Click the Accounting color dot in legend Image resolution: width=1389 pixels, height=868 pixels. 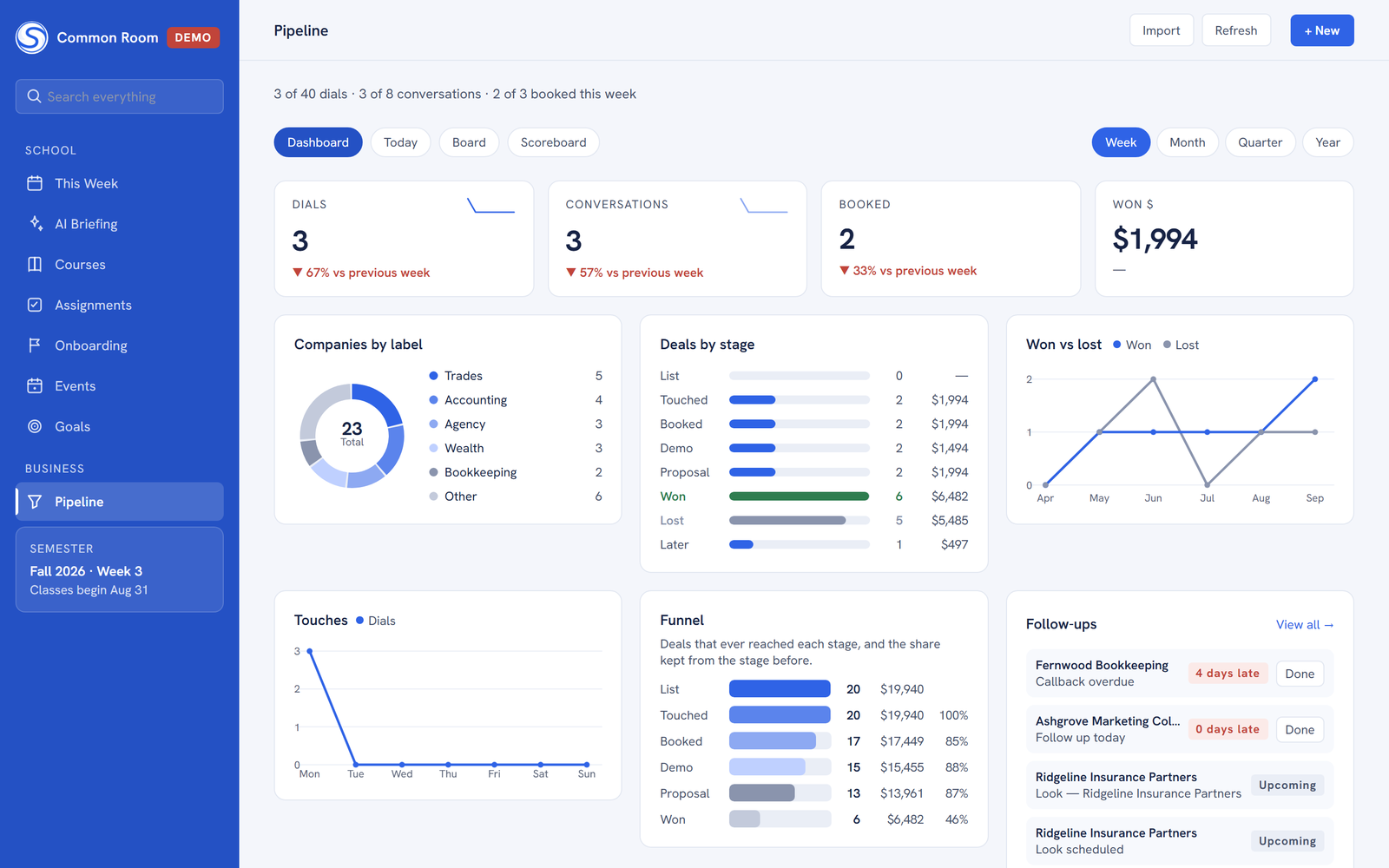coord(433,400)
